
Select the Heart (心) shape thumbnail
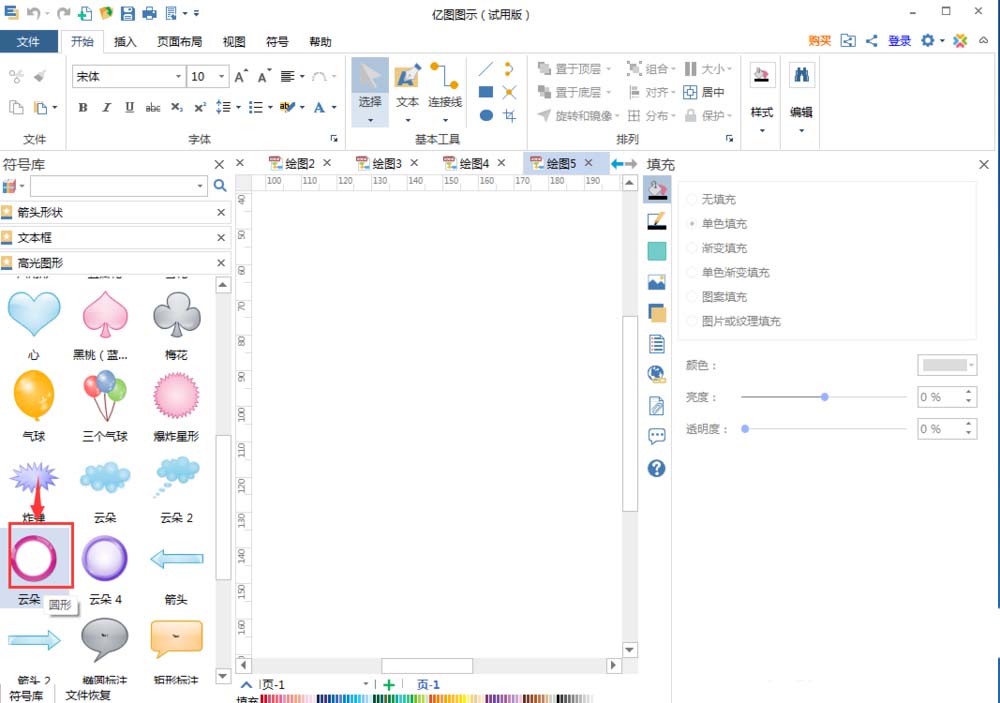click(x=34, y=314)
